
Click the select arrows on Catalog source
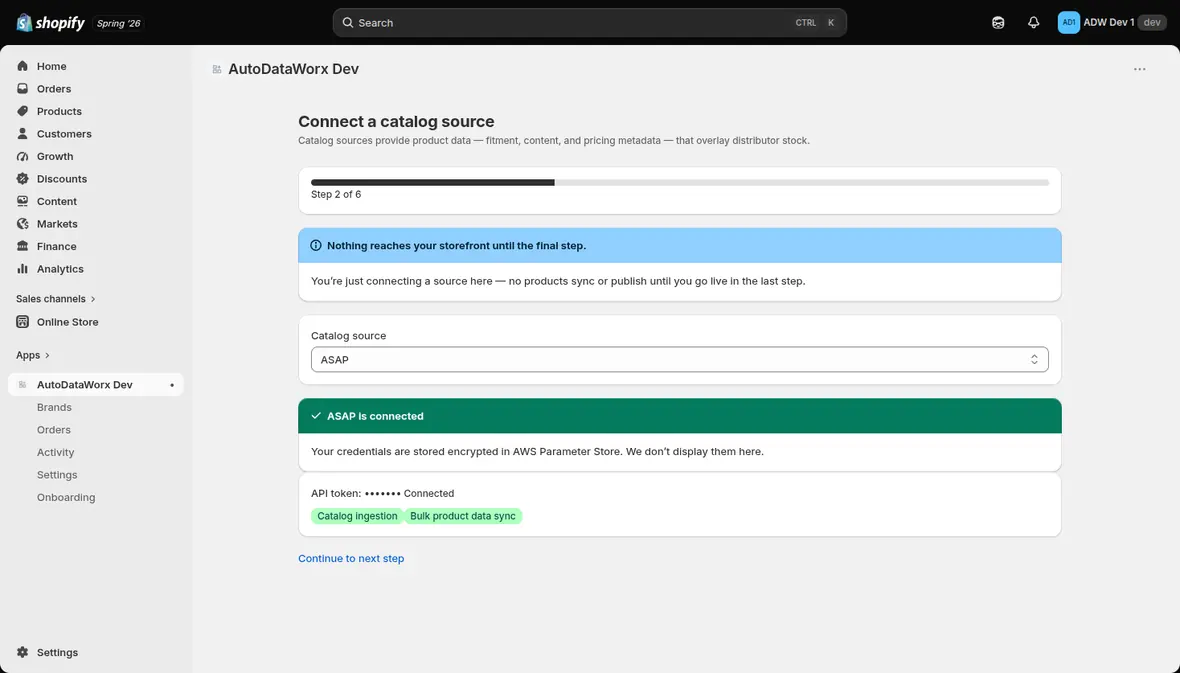tap(1034, 360)
